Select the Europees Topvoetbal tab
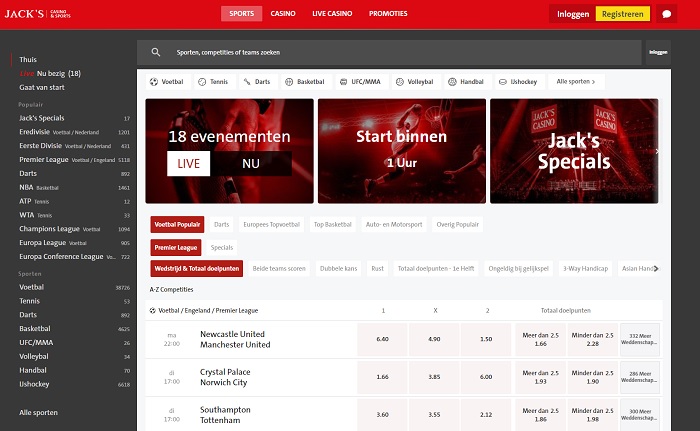Screen dimensions: 700x431 pyautogui.click(x=271, y=225)
